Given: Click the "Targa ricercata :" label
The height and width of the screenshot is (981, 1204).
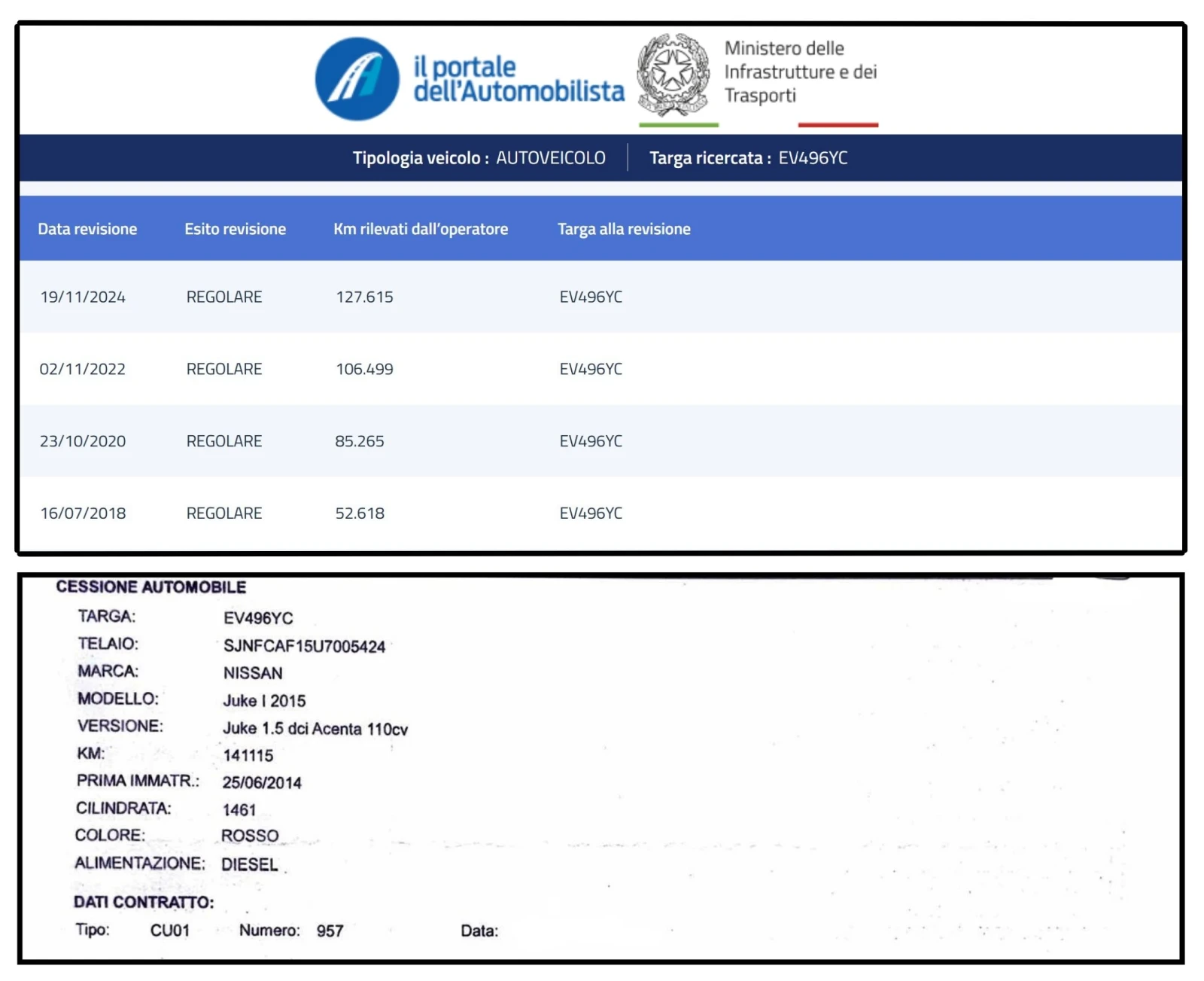Looking at the screenshot, I should [x=710, y=158].
